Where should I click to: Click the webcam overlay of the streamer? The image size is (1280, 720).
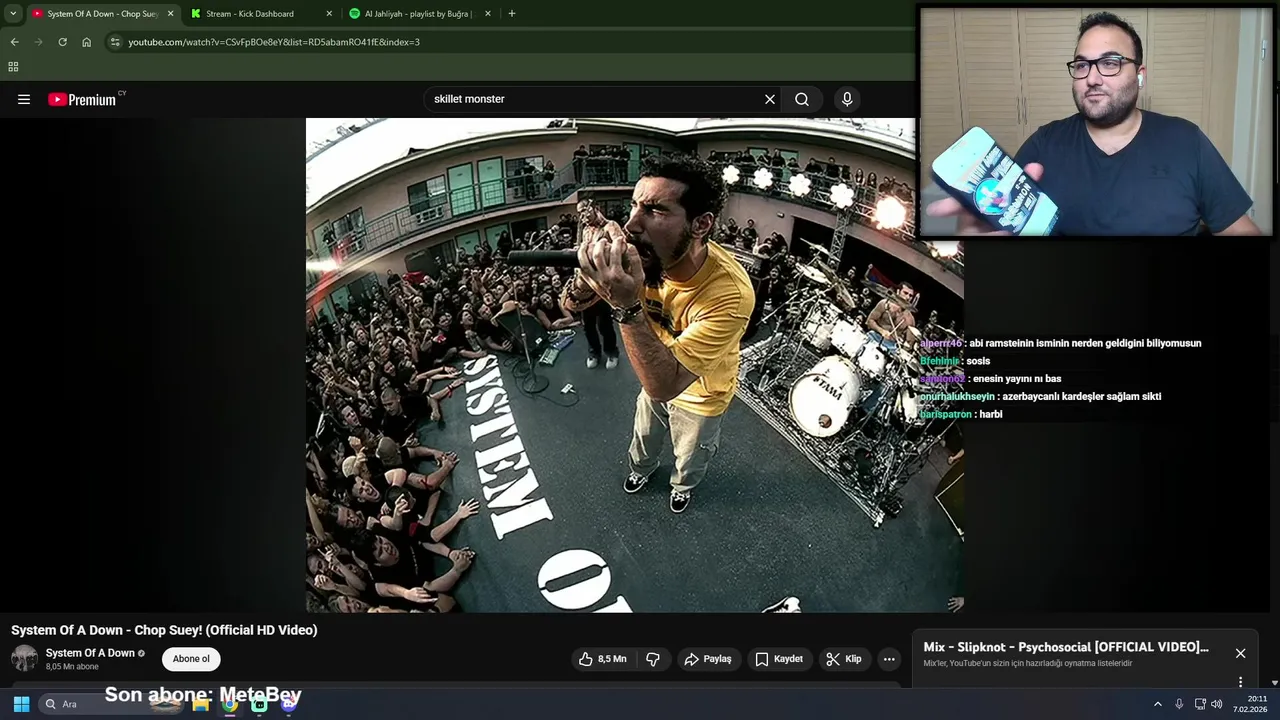pyautogui.click(x=1095, y=122)
